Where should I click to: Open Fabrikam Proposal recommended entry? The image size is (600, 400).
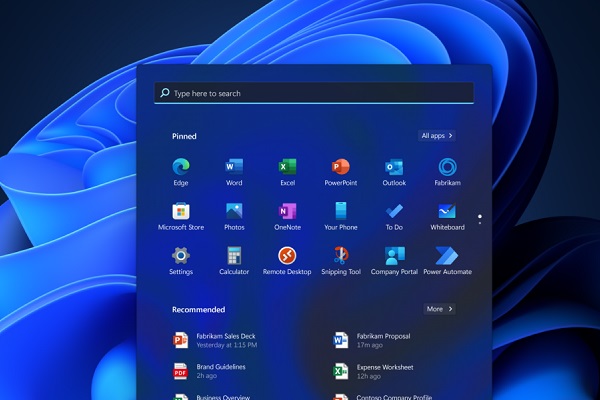(x=372, y=340)
